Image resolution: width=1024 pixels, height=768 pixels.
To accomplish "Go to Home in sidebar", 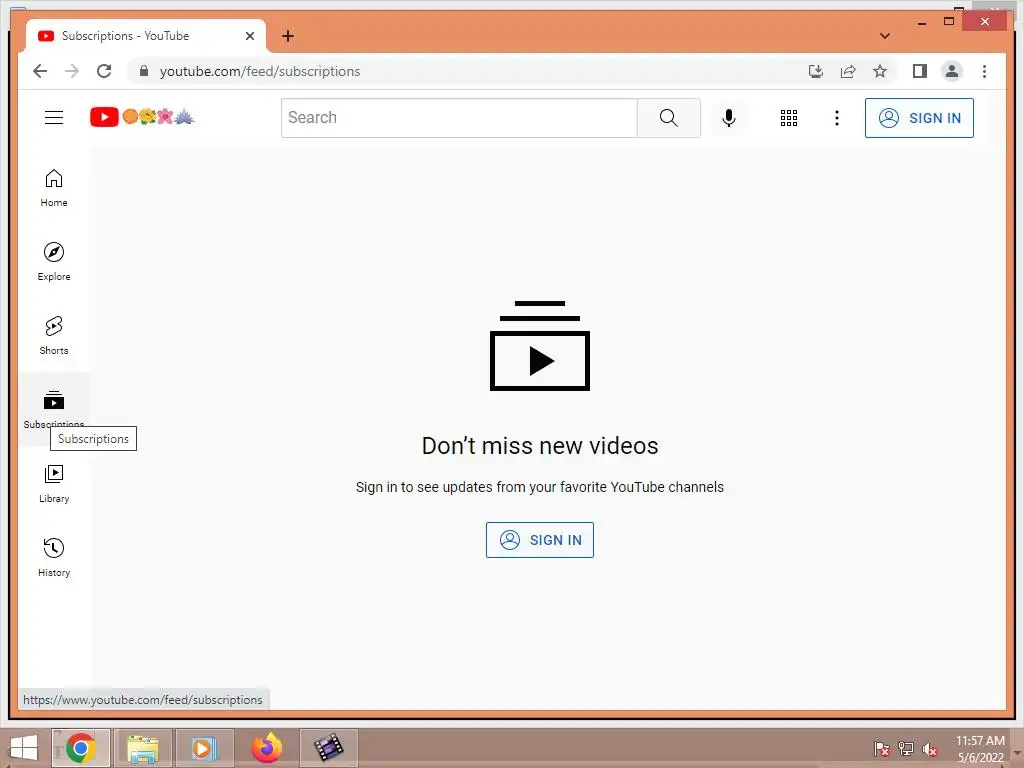I will (x=54, y=188).
